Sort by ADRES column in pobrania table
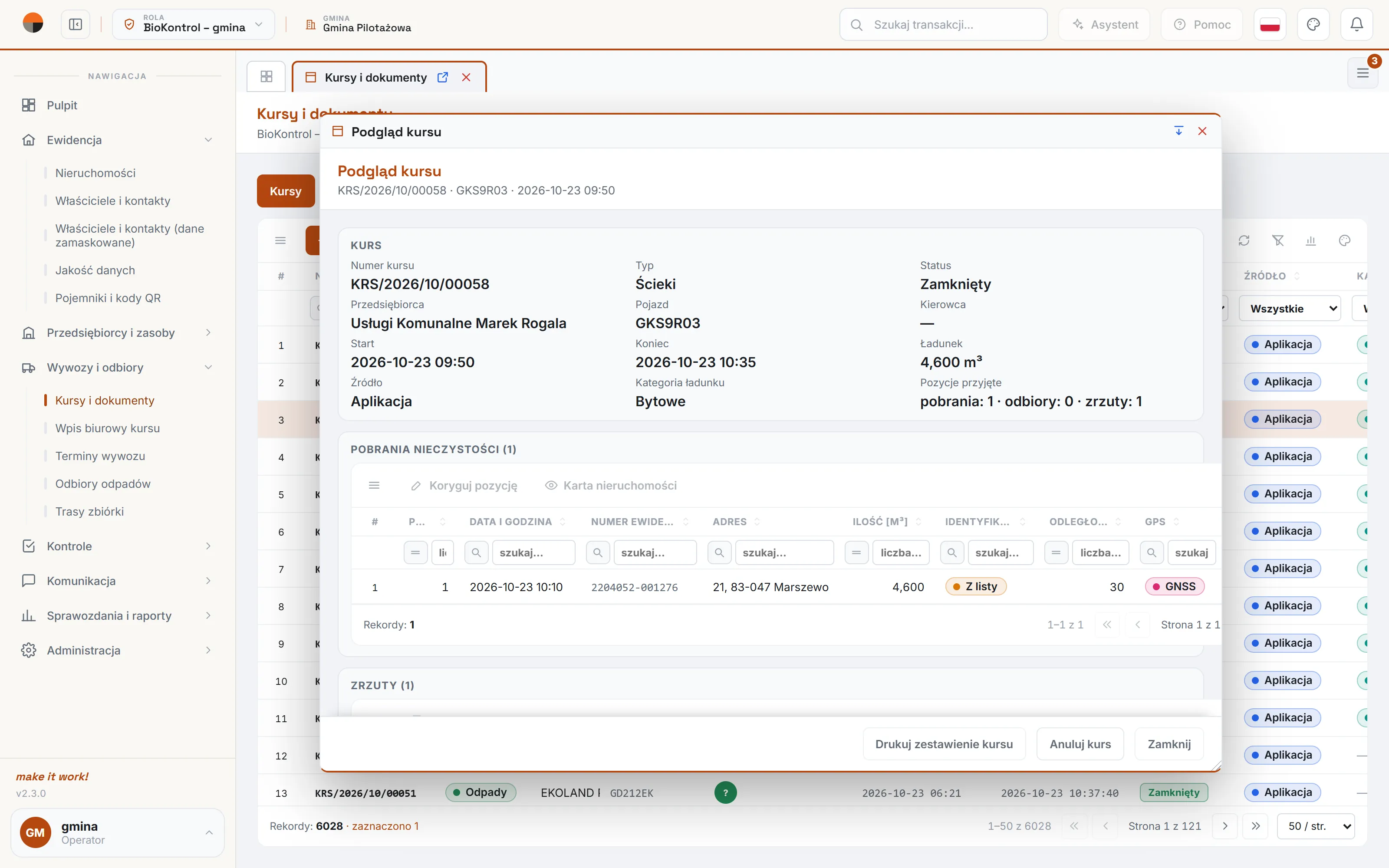The height and width of the screenshot is (868, 1389). click(736, 522)
